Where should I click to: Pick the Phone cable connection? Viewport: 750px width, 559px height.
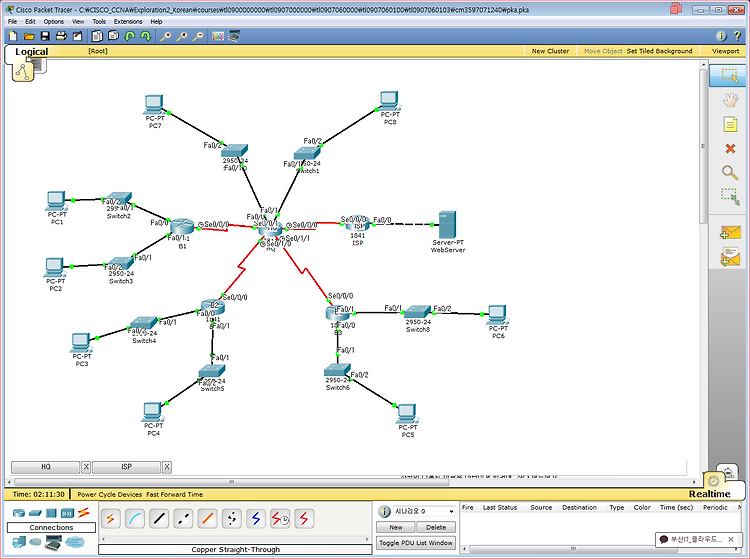coord(232,519)
